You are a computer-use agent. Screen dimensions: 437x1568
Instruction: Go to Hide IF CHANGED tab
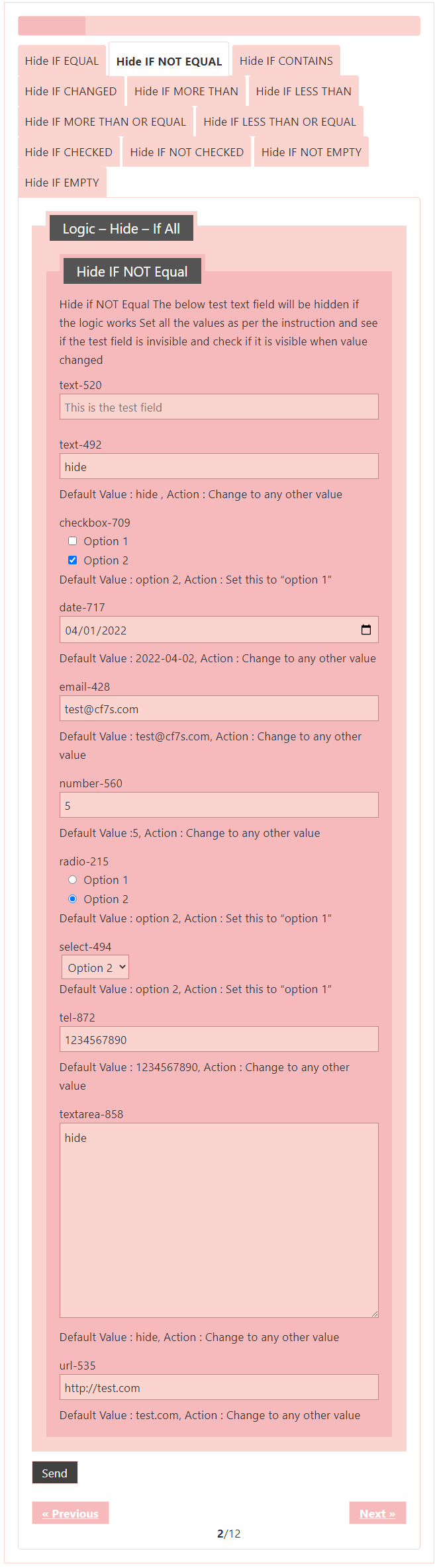71,91
